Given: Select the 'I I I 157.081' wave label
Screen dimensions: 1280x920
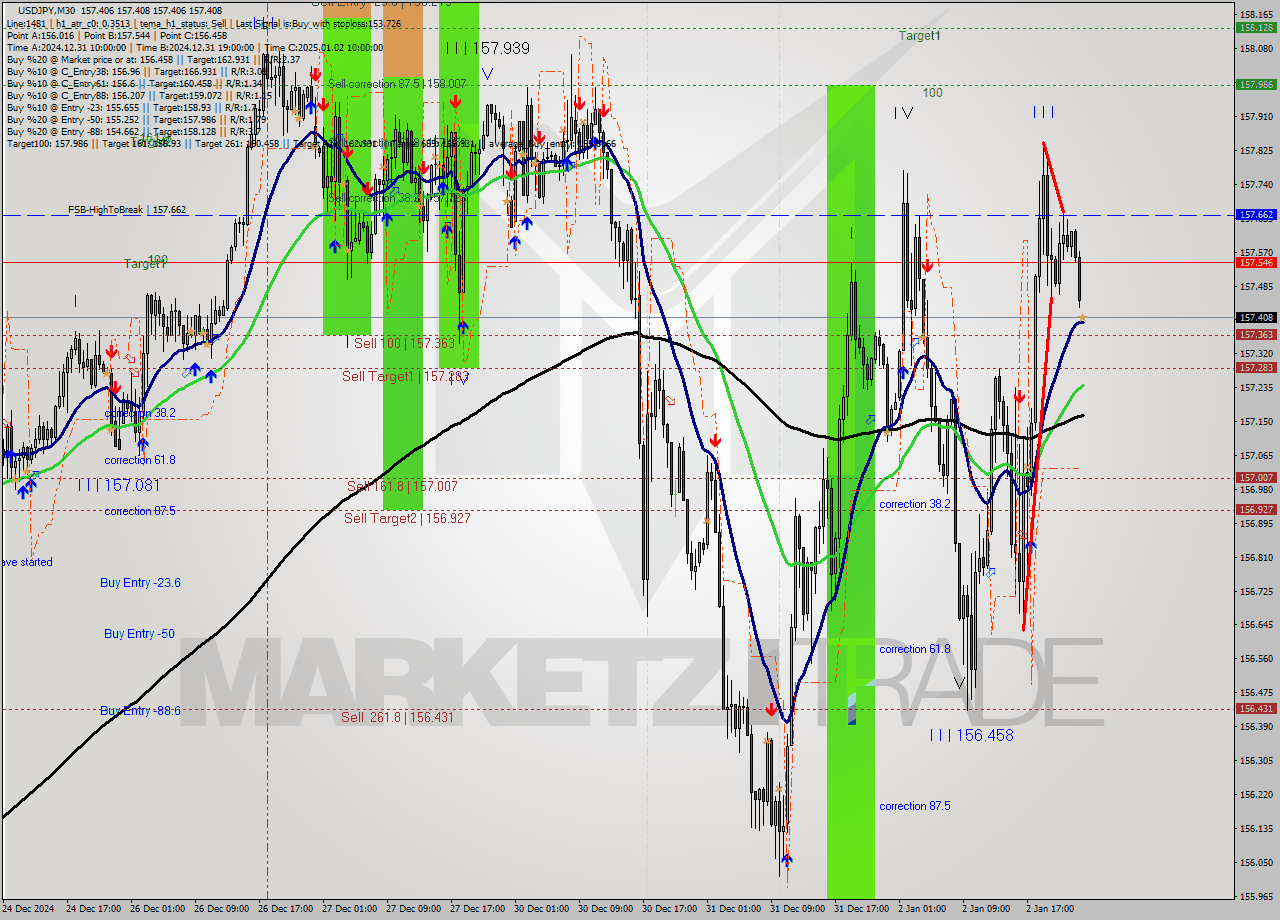Looking at the screenshot, I should 118,485.
